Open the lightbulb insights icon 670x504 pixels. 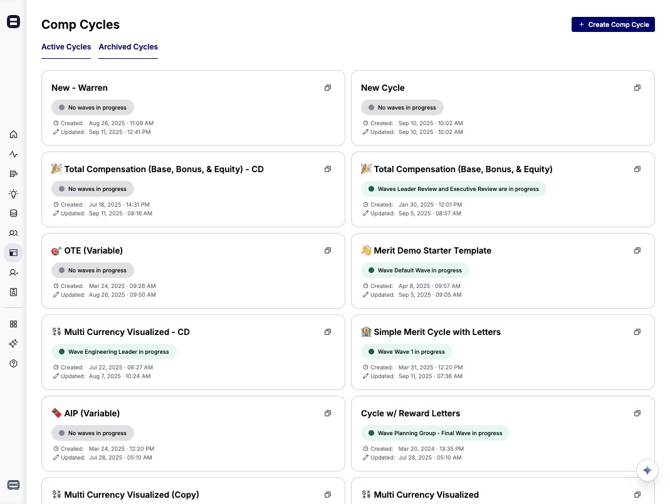[13, 194]
